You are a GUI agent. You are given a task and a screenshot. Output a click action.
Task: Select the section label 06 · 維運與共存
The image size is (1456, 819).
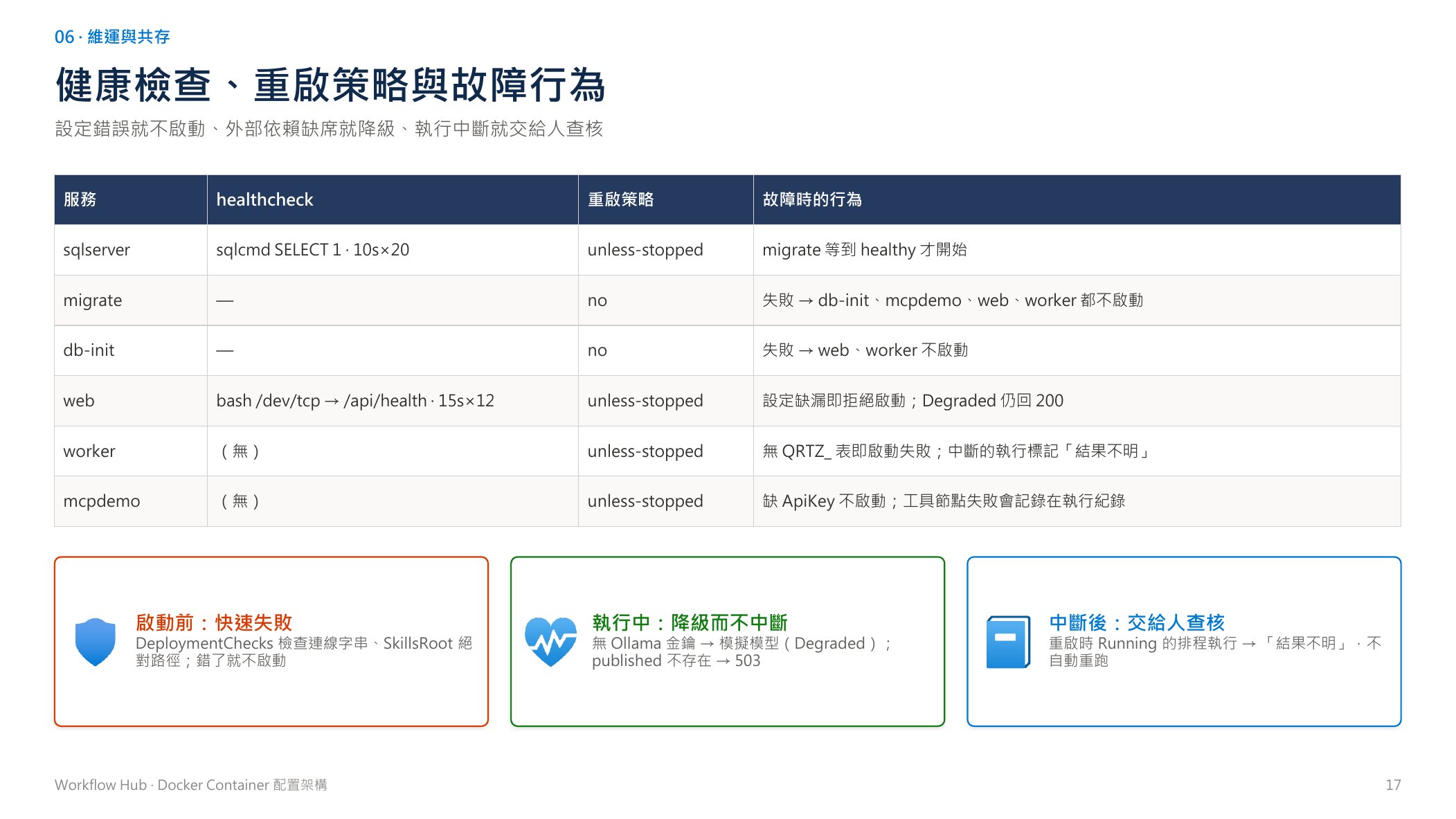coord(112,37)
